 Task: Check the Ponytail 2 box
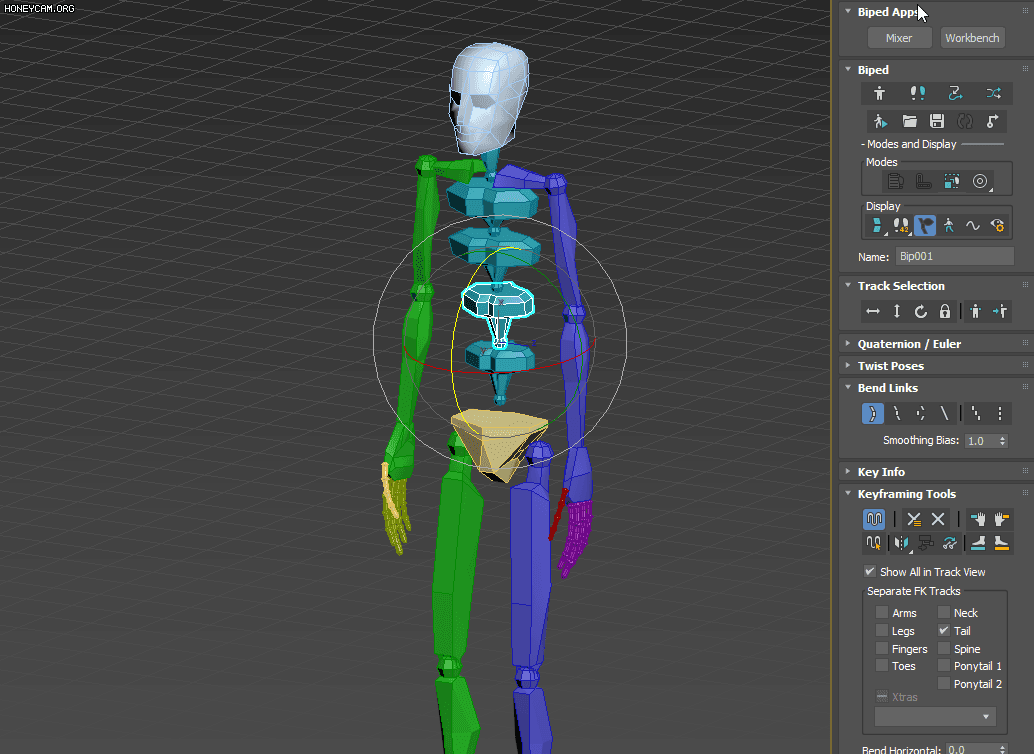[x=944, y=683]
